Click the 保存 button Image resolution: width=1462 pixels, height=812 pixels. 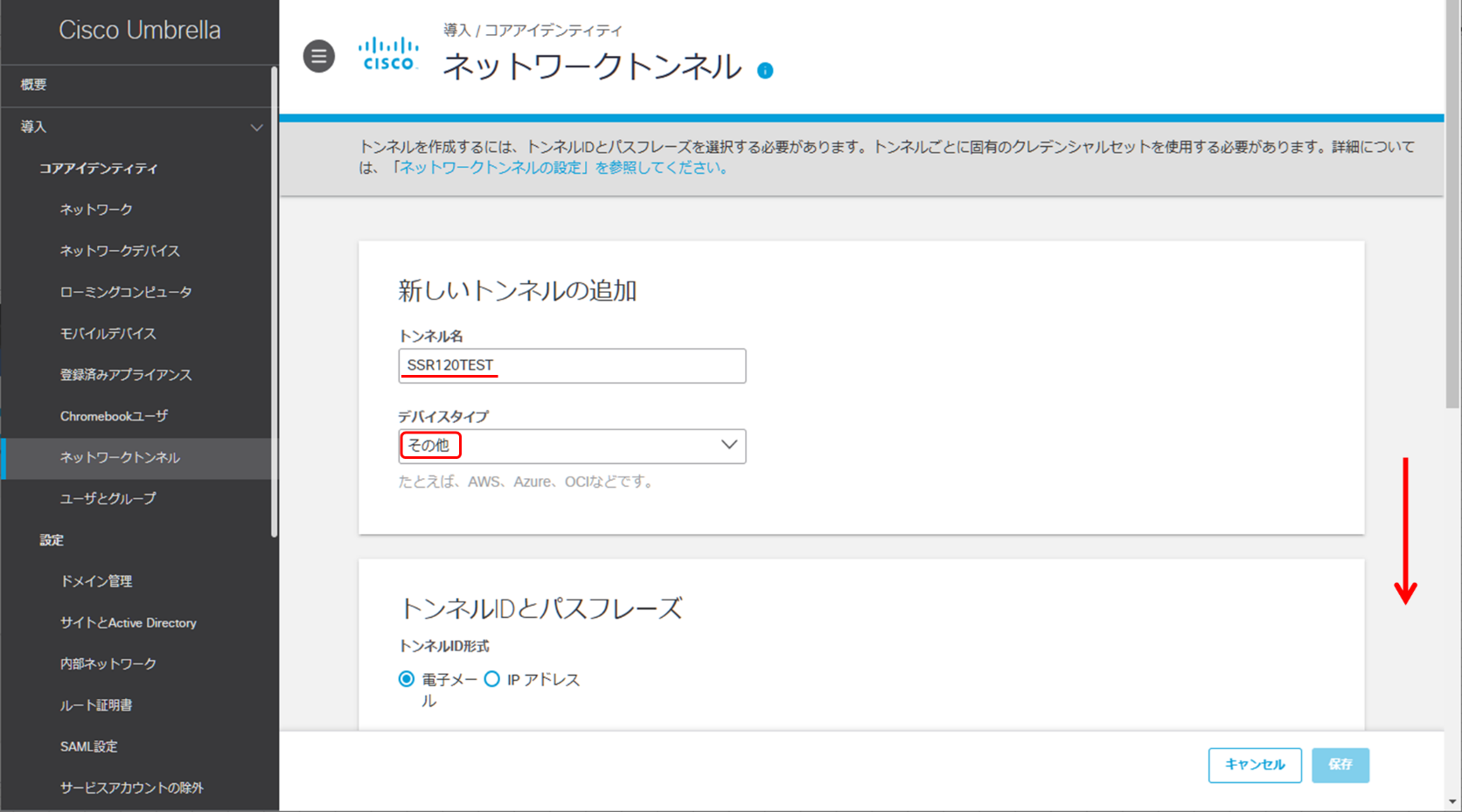click(1340, 765)
